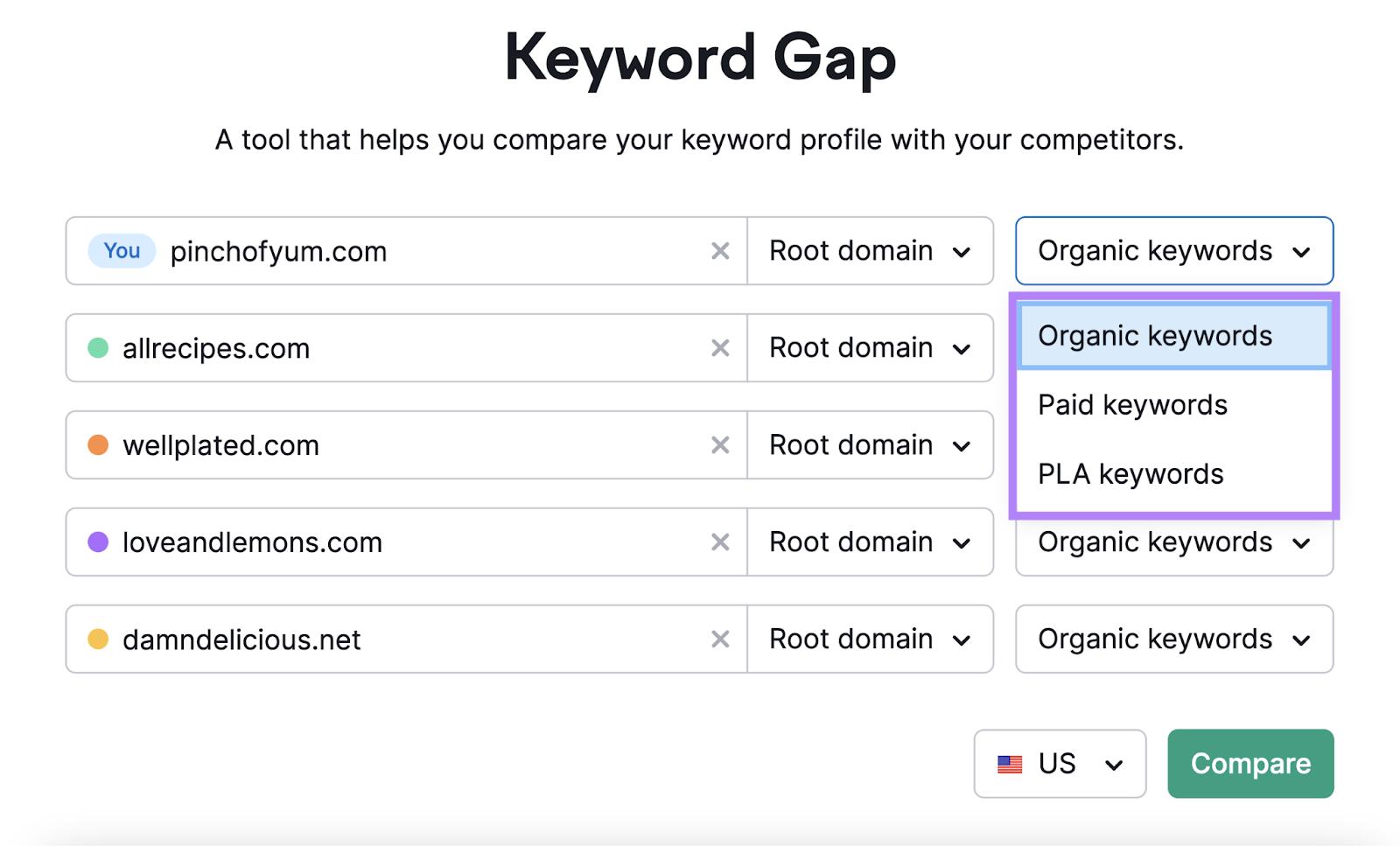Remove loveandlemons.com with its X icon
The image size is (1400, 846).
pyautogui.click(x=719, y=542)
